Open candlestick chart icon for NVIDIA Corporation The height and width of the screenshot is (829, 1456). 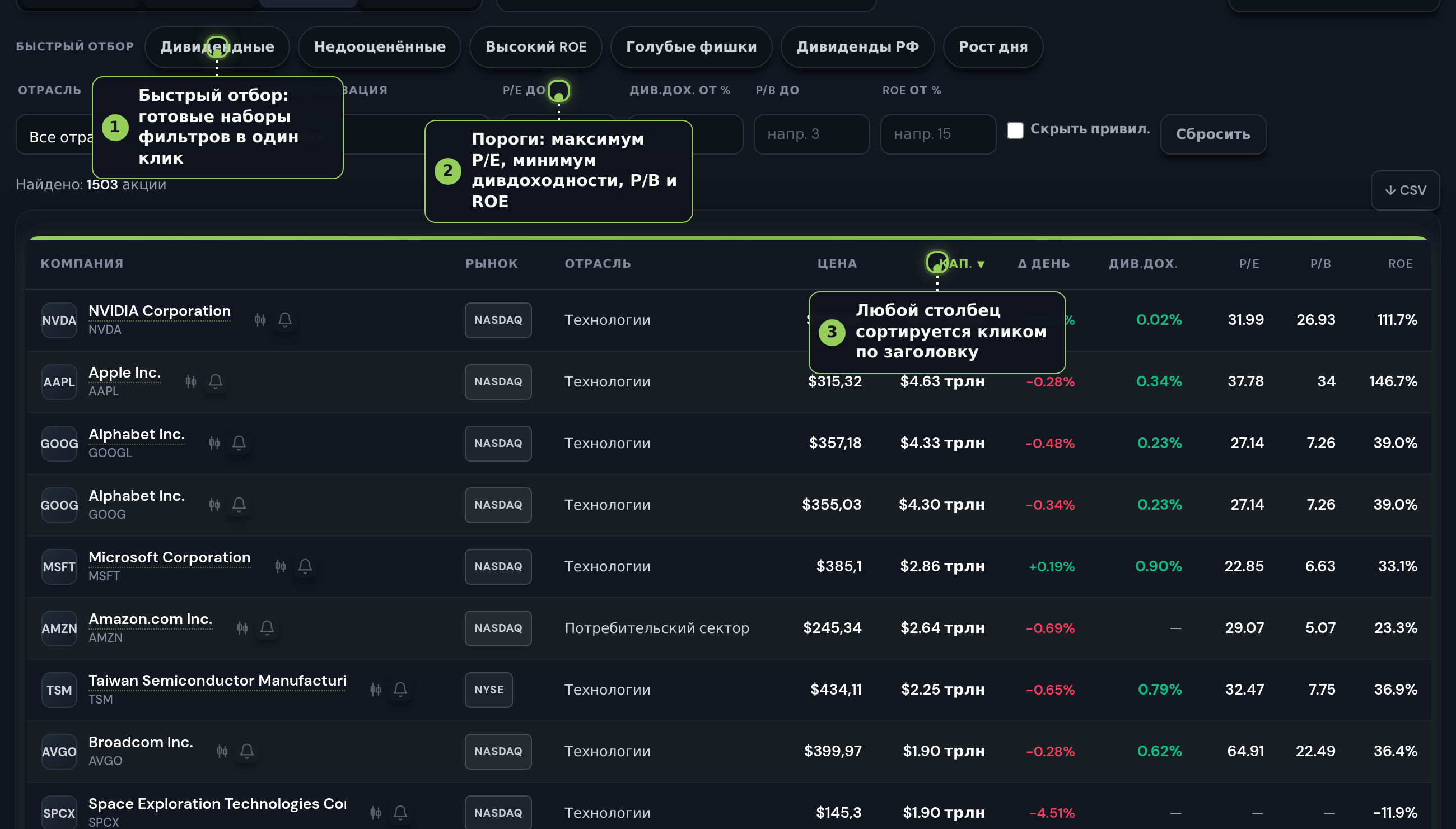260,320
